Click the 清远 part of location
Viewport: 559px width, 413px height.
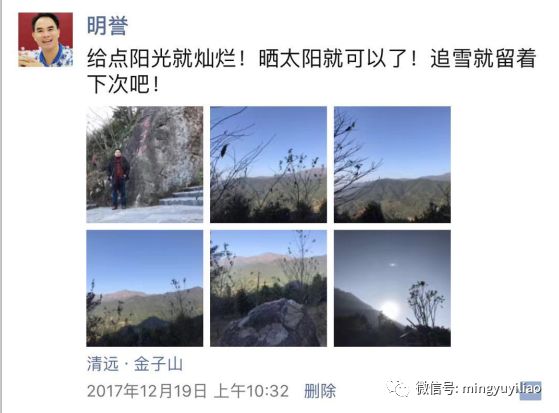pyautogui.click(x=103, y=364)
